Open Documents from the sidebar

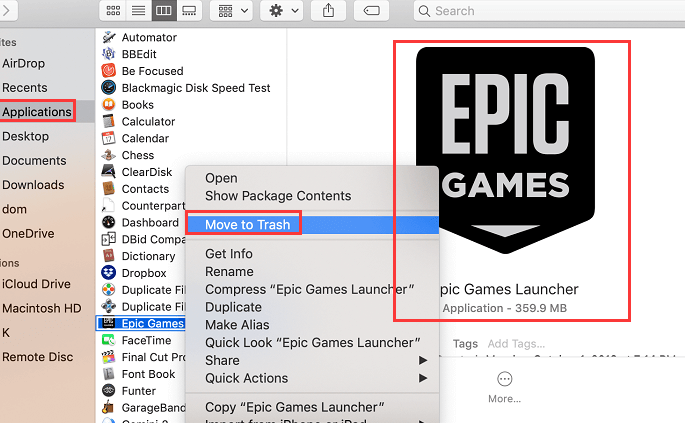pyautogui.click(x=34, y=161)
